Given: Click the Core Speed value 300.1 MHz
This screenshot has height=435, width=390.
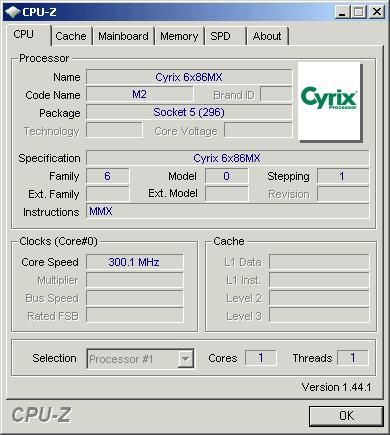Looking at the screenshot, I should pyautogui.click(x=134, y=262).
